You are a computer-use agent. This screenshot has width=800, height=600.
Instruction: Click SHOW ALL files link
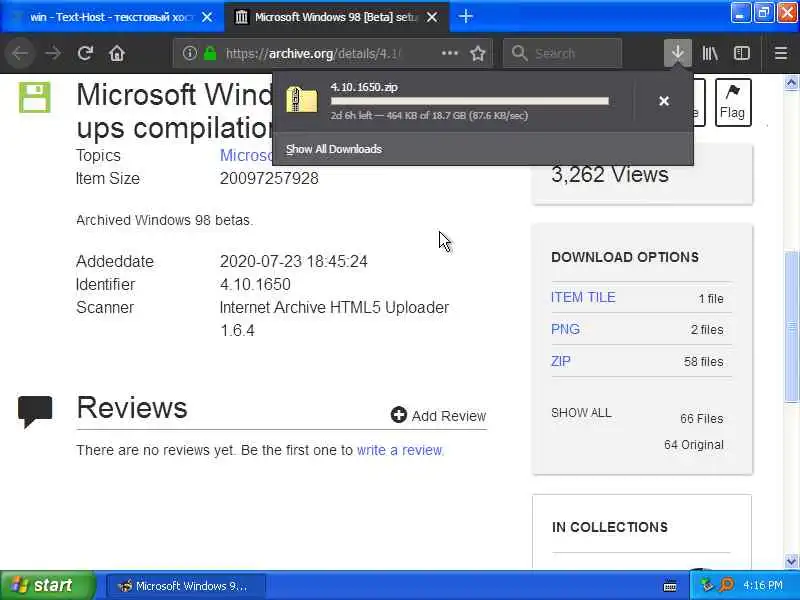[581, 413]
